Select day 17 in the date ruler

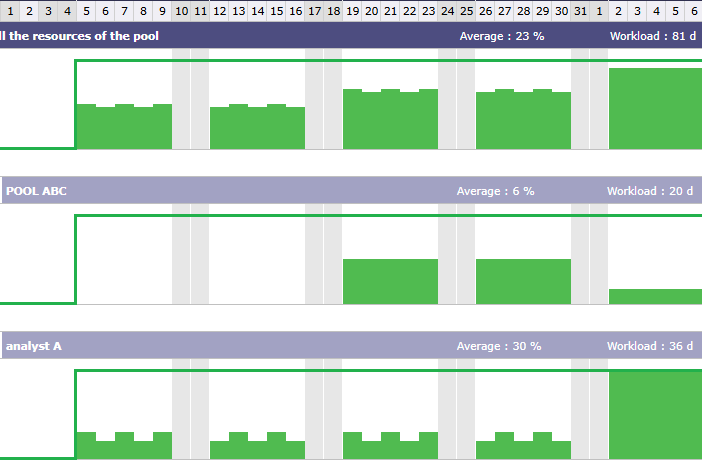pos(314,11)
